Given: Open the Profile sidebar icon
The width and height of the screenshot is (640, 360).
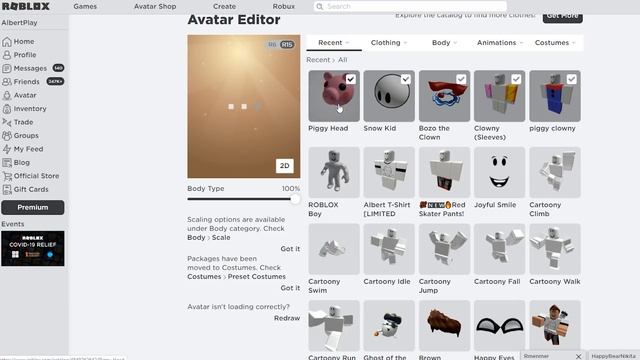Looking at the screenshot, I should 7,55.
